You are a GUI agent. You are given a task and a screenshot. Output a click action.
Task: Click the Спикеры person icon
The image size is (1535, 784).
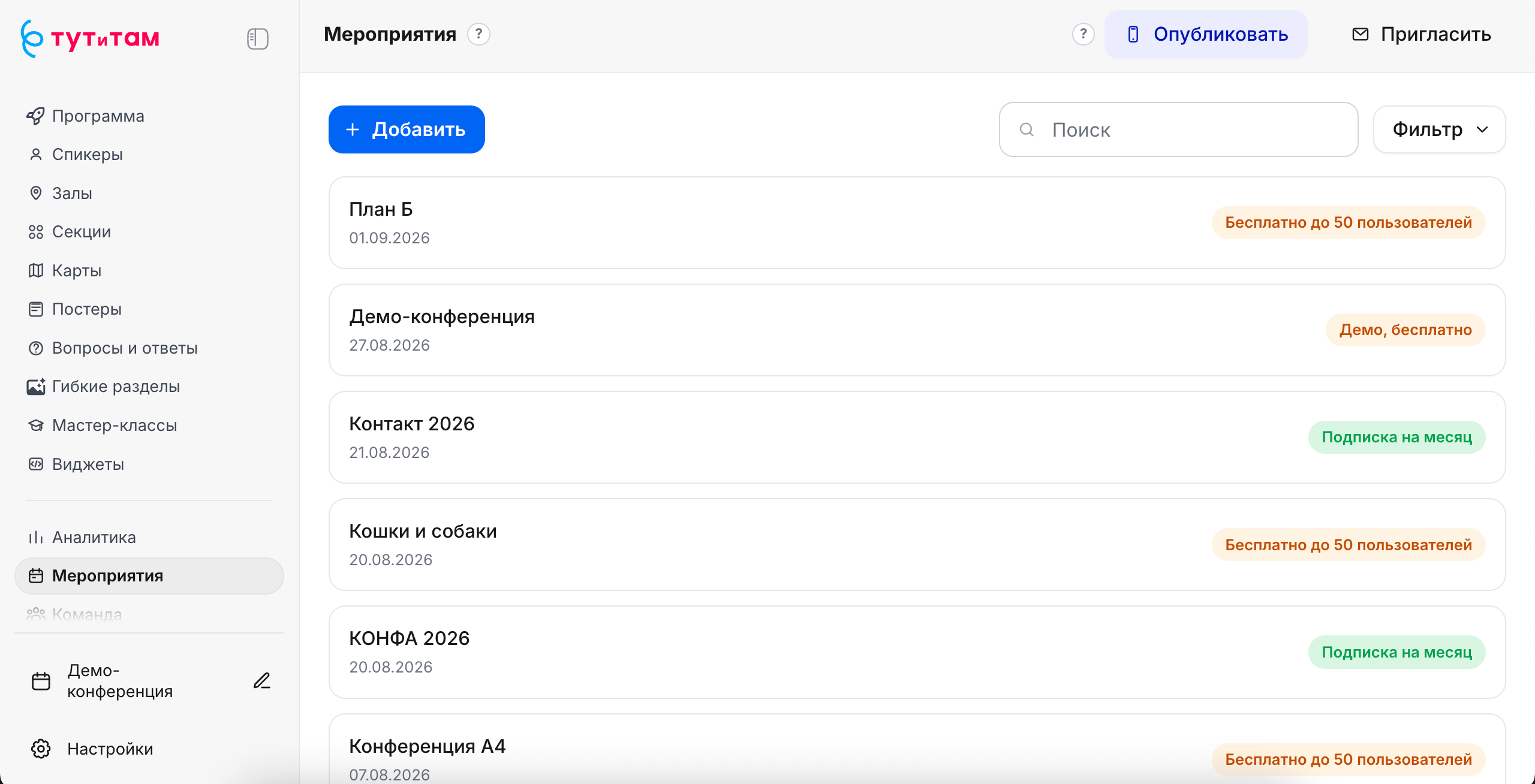click(x=36, y=155)
